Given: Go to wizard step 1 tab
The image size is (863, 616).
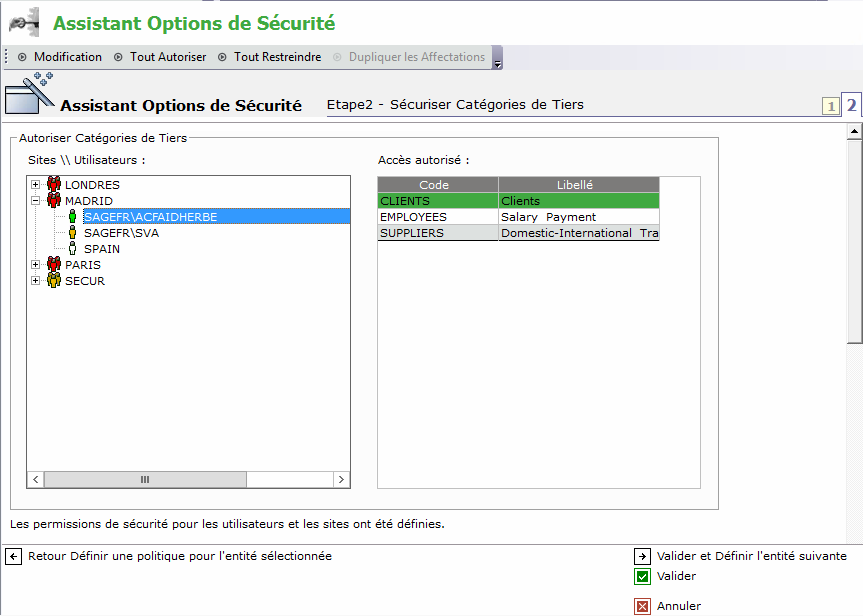Looking at the screenshot, I should click(x=831, y=106).
